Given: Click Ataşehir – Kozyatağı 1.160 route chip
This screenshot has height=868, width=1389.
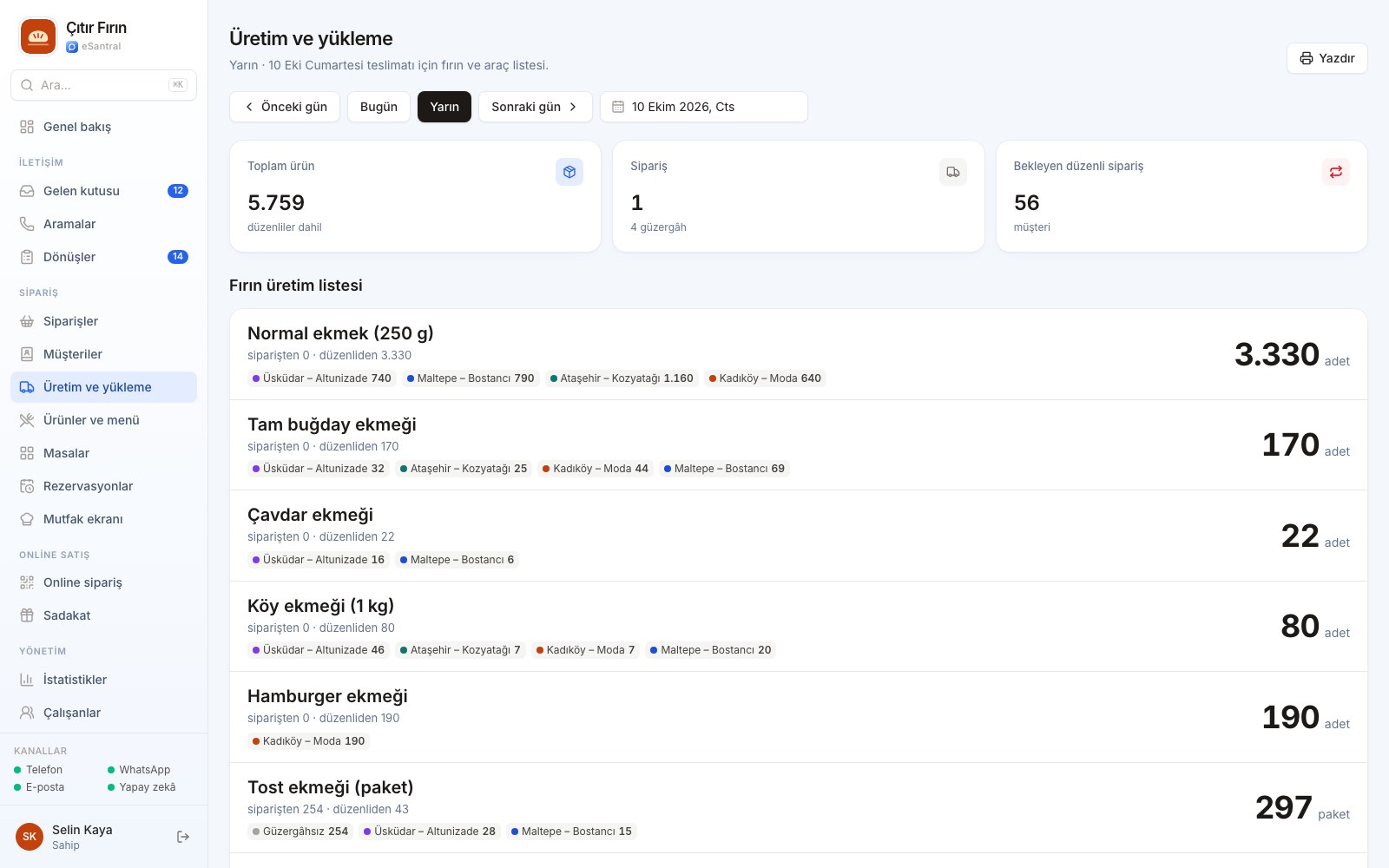Looking at the screenshot, I should click(x=622, y=378).
